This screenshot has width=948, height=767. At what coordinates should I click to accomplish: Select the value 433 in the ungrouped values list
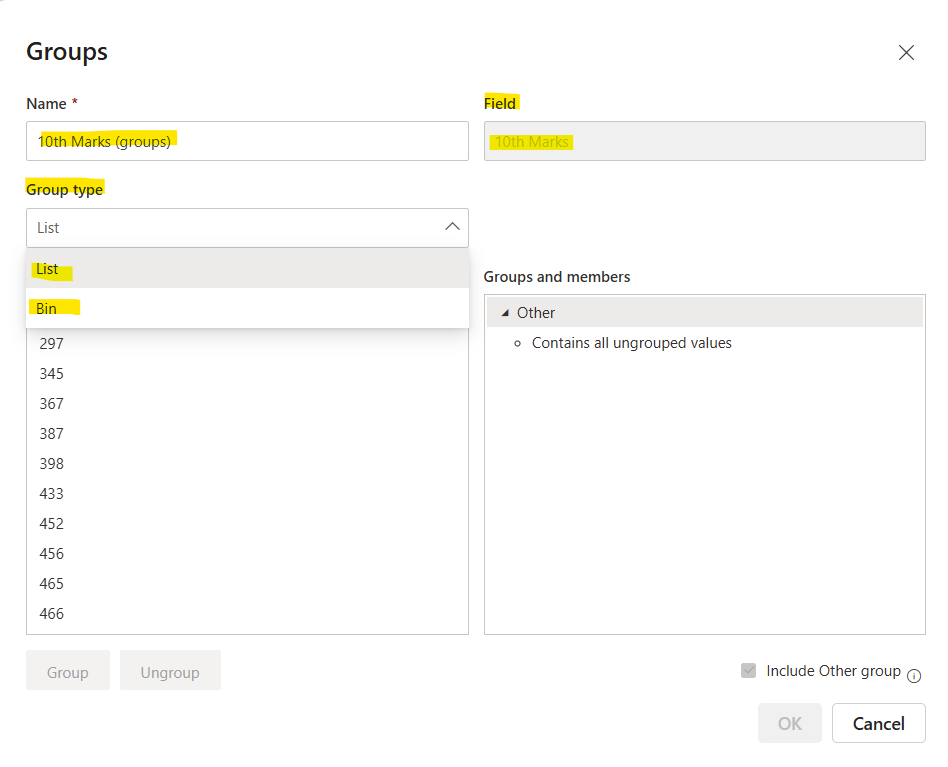[51, 493]
